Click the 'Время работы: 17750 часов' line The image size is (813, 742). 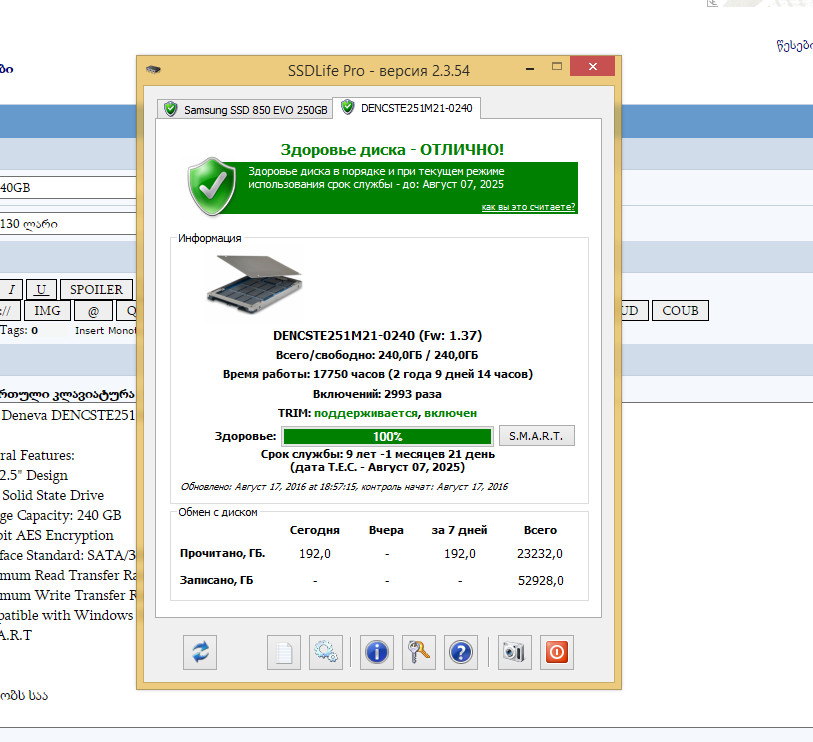tap(378, 374)
